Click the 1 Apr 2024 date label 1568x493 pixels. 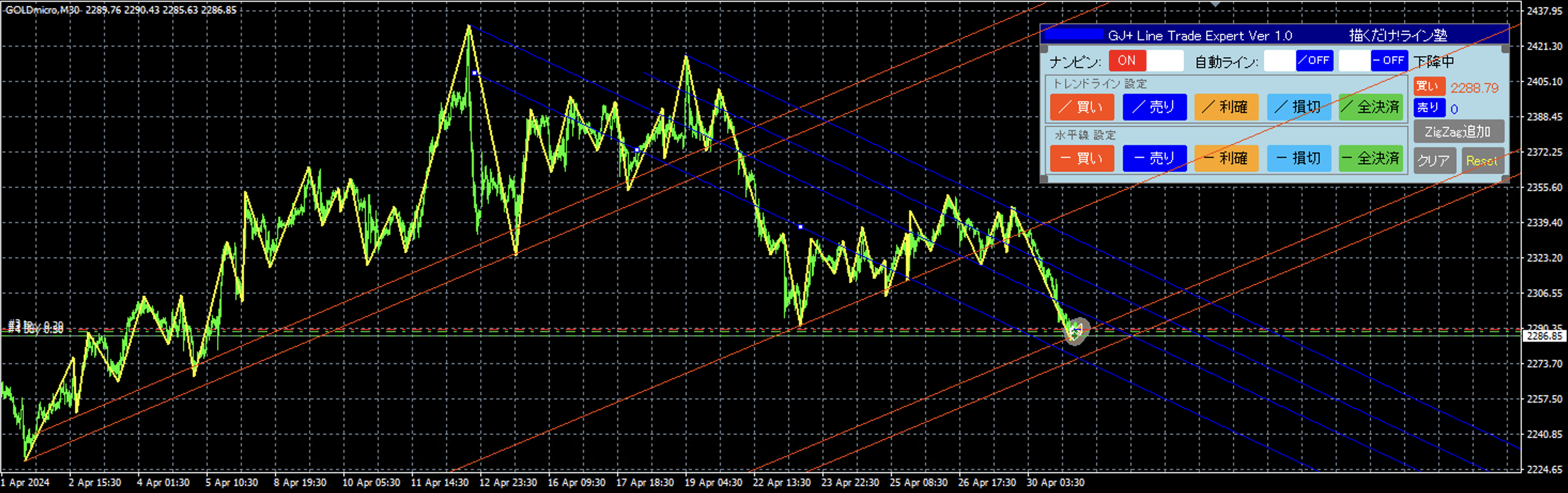(26, 483)
